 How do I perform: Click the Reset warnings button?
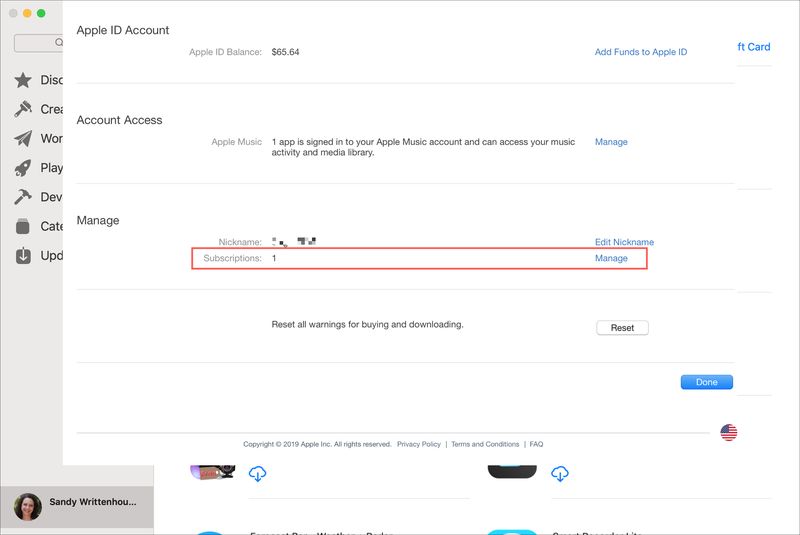622,328
